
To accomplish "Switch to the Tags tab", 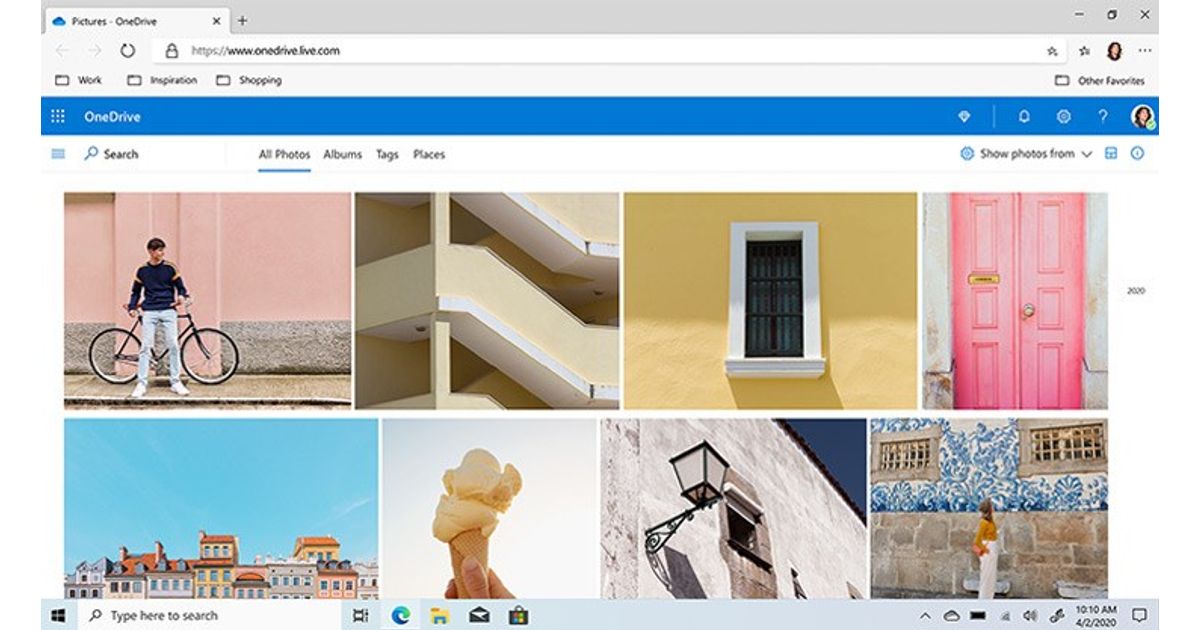I will [x=387, y=155].
